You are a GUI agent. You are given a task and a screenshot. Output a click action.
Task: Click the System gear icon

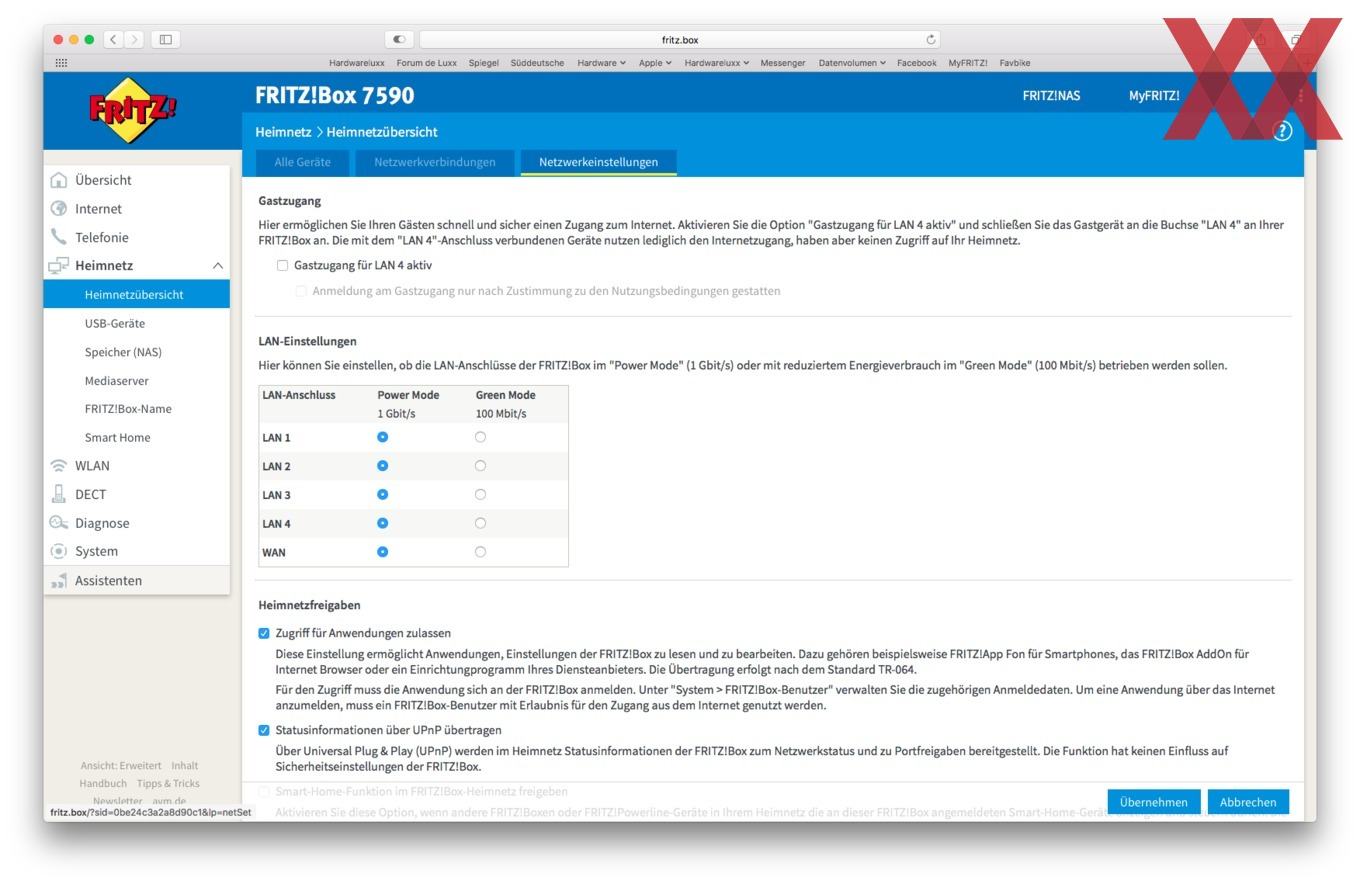59,551
